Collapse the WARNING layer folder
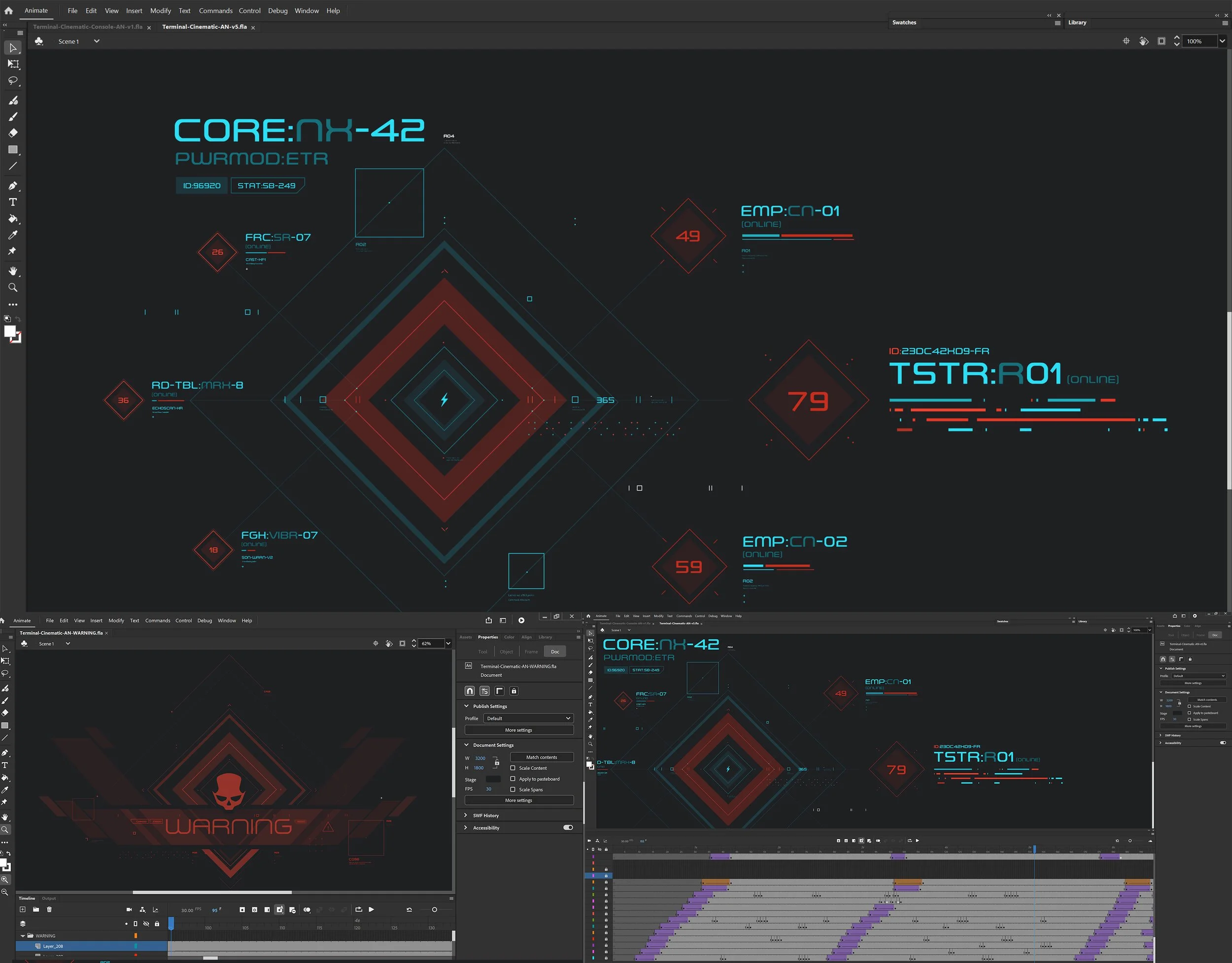This screenshot has height=963, width=1232. click(x=23, y=936)
